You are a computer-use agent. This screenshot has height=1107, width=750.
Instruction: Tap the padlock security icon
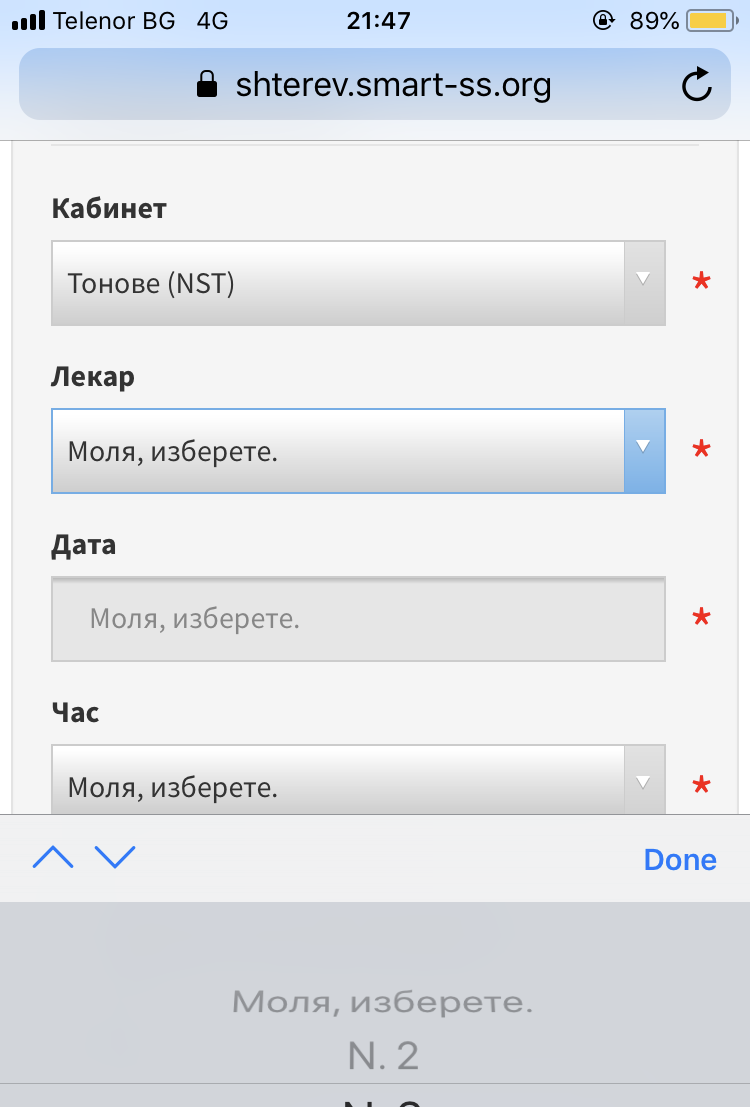pyautogui.click(x=207, y=84)
